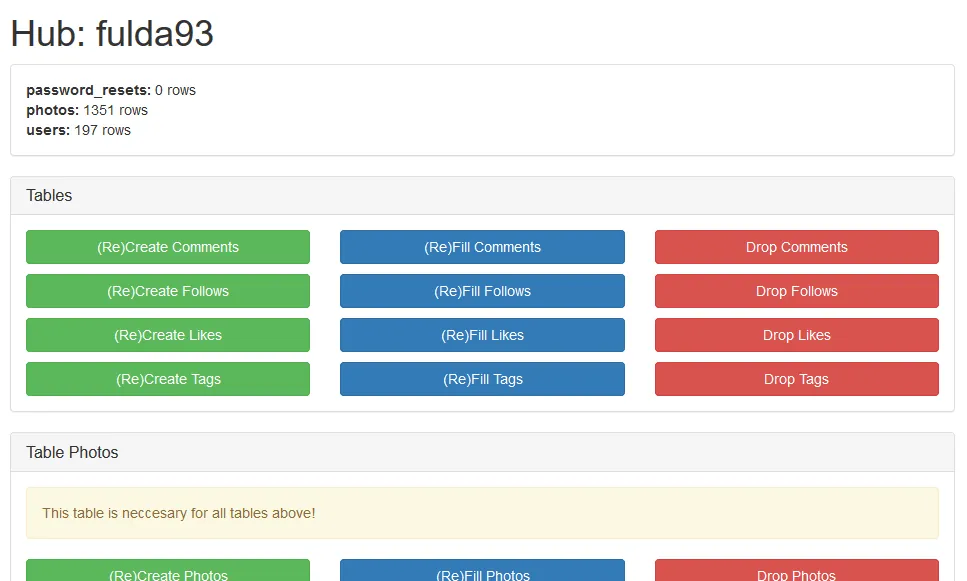Run (Re)Fill Follows

(482, 291)
